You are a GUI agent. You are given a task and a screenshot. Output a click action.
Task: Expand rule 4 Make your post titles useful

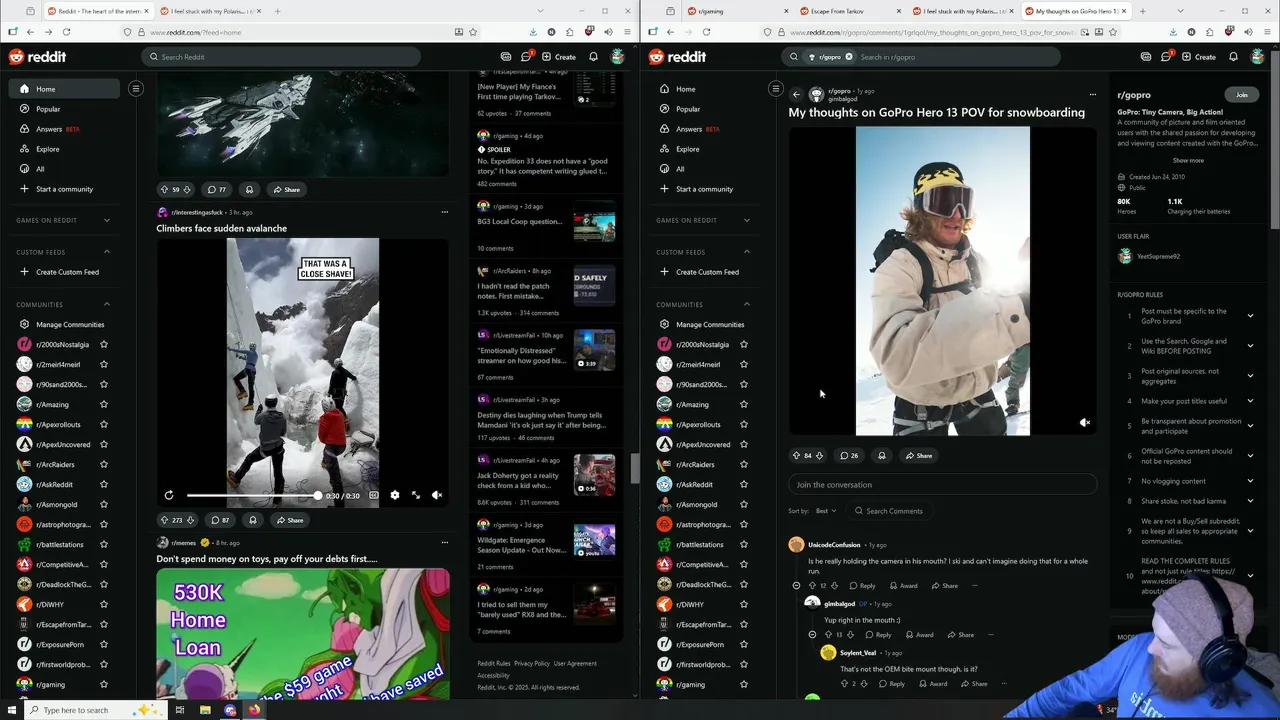(x=1250, y=401)
